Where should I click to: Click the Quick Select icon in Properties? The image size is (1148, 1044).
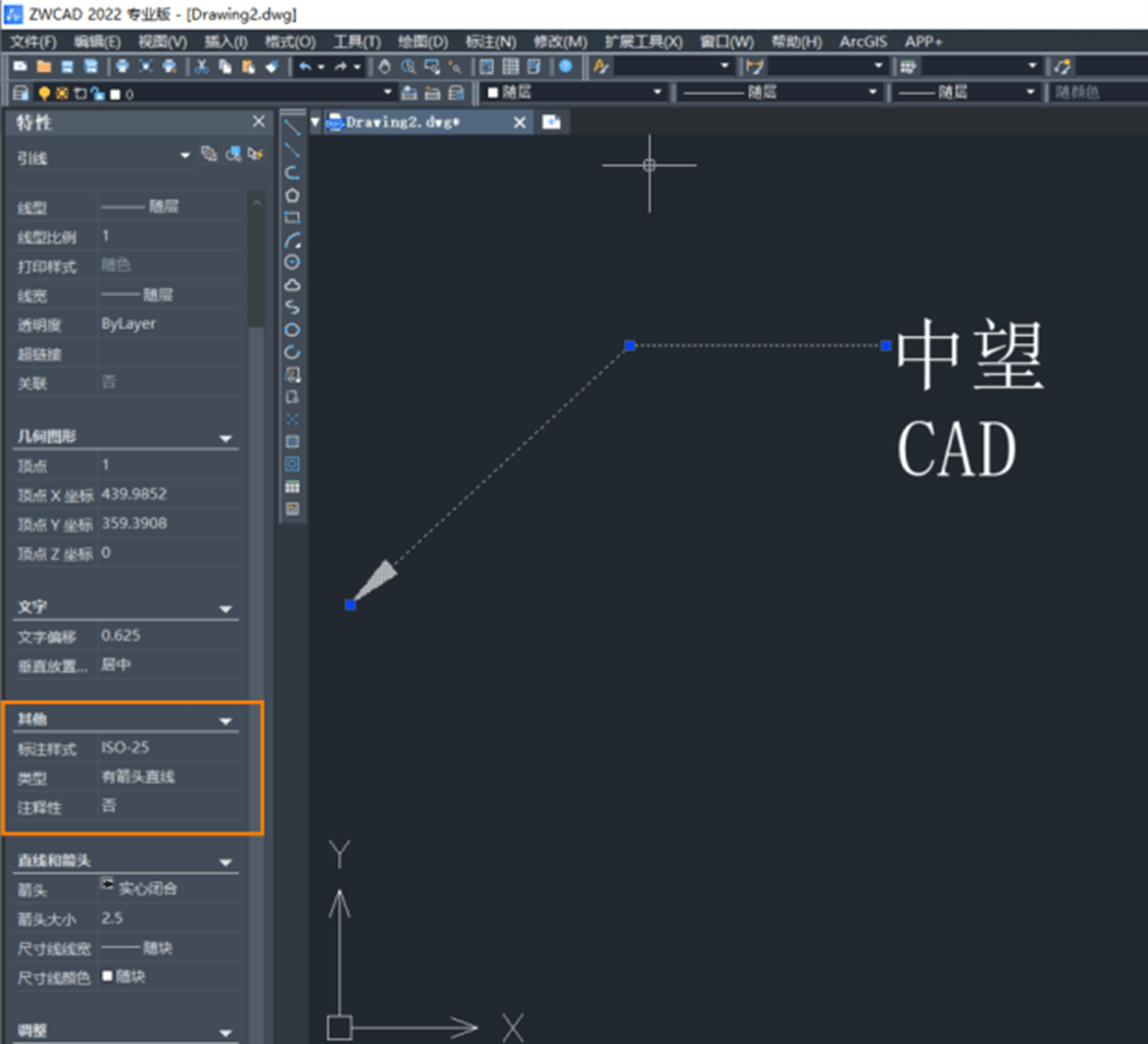point(255,154)
